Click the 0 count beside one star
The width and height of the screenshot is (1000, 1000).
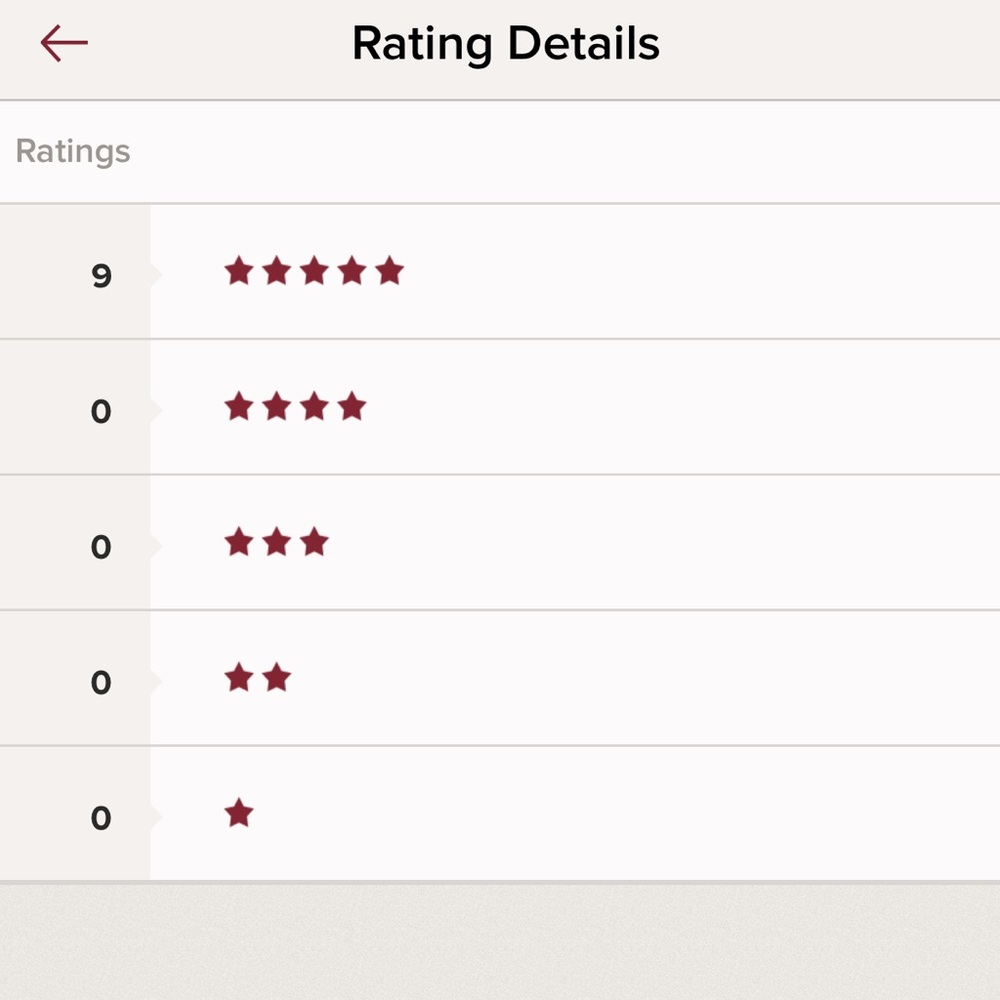pos(101,818)
